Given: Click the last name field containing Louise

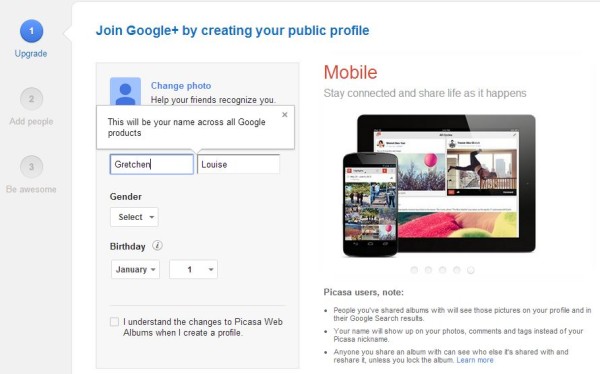Looking at the screenshot, I should click(238, 164).
